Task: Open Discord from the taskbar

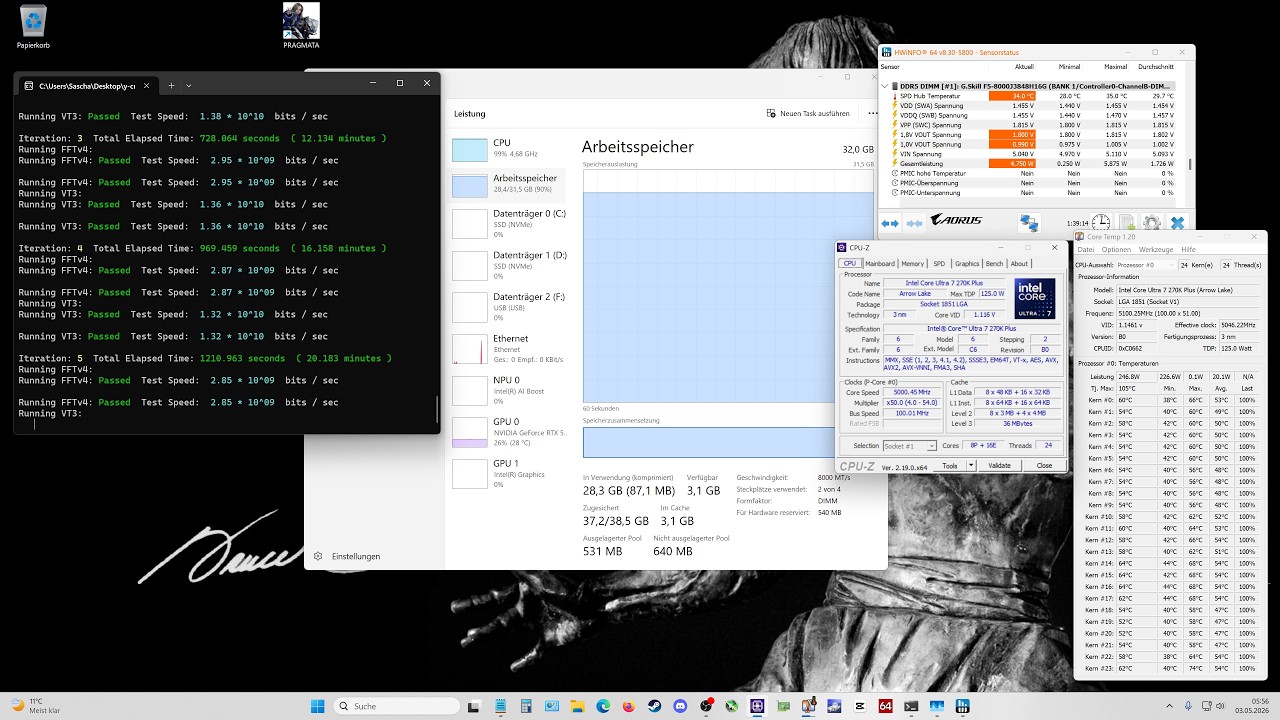Action: 680,706
